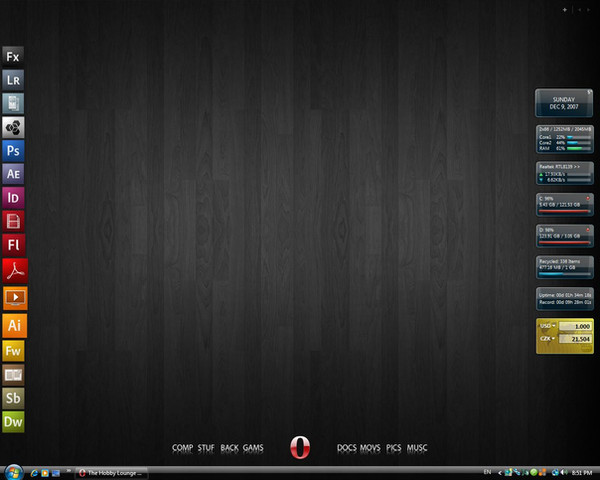Viewport: 600px width, 480px height.
Task: Click the volume speaker tray icon
Action: click(x=564, y=473)
